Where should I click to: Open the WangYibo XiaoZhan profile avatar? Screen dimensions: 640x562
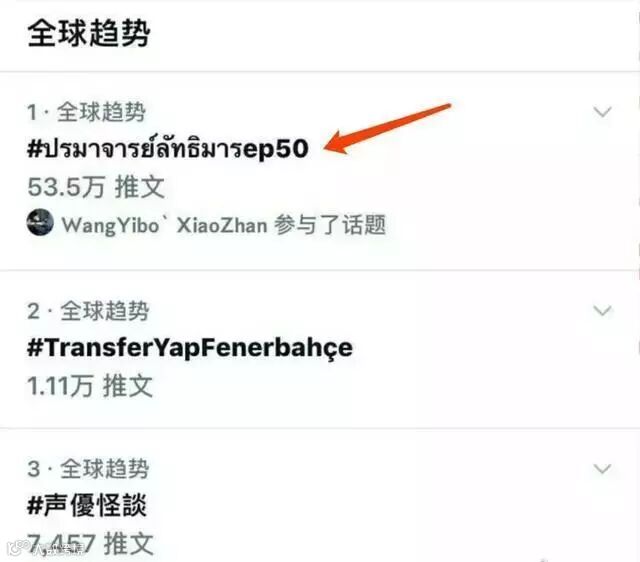[40, 222]
